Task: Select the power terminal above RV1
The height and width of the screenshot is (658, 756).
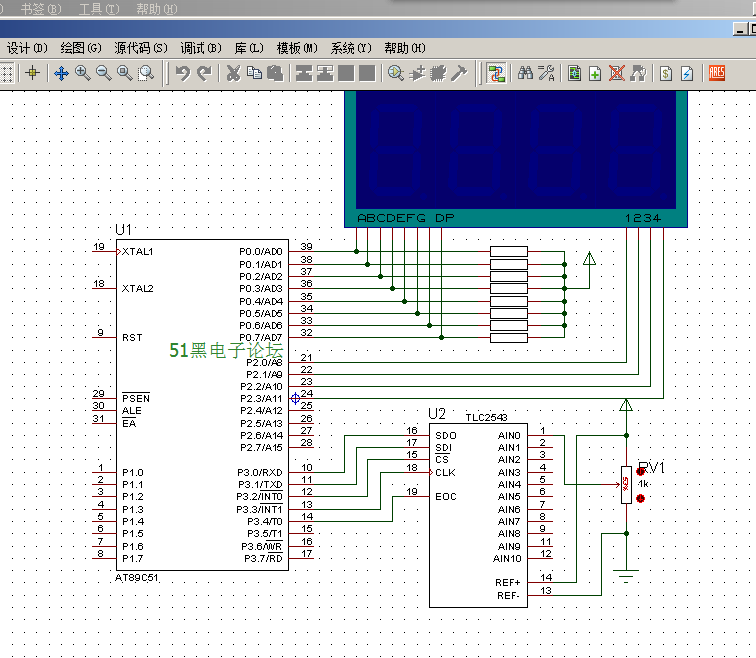Action: click(x=626, y=405)
